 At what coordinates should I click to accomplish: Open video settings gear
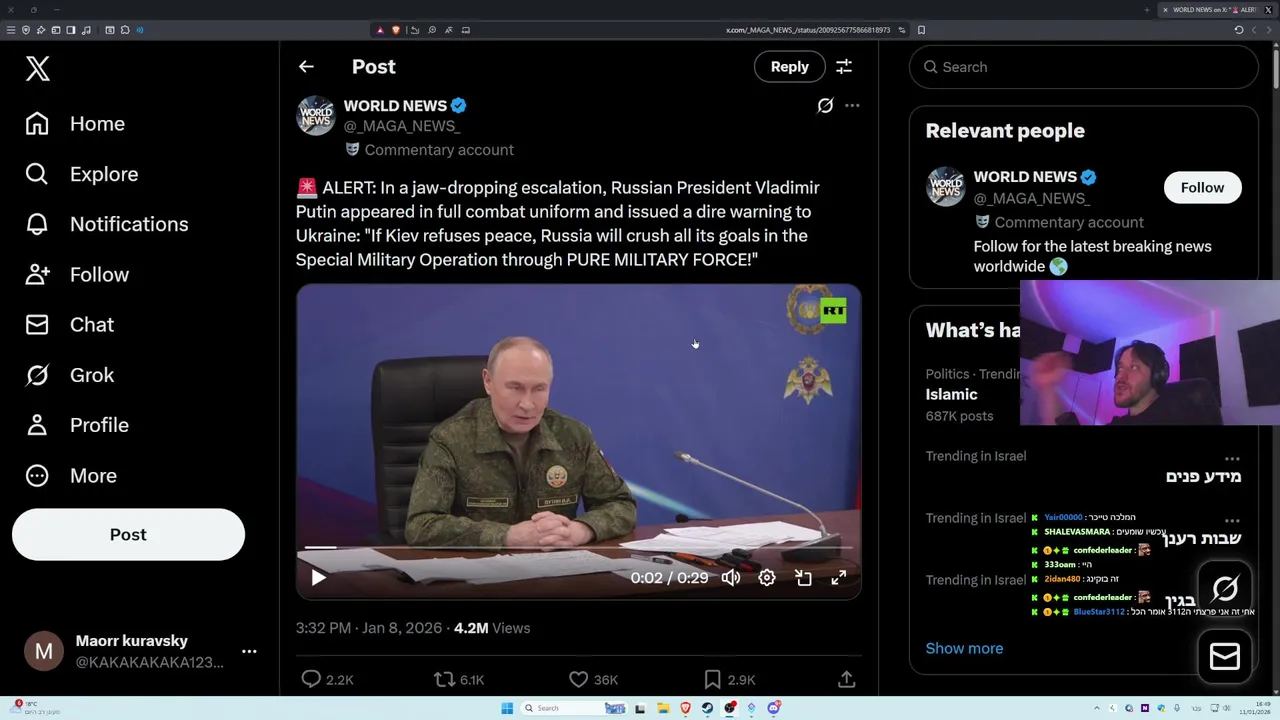pyautogui.click(x=767, y=577)
